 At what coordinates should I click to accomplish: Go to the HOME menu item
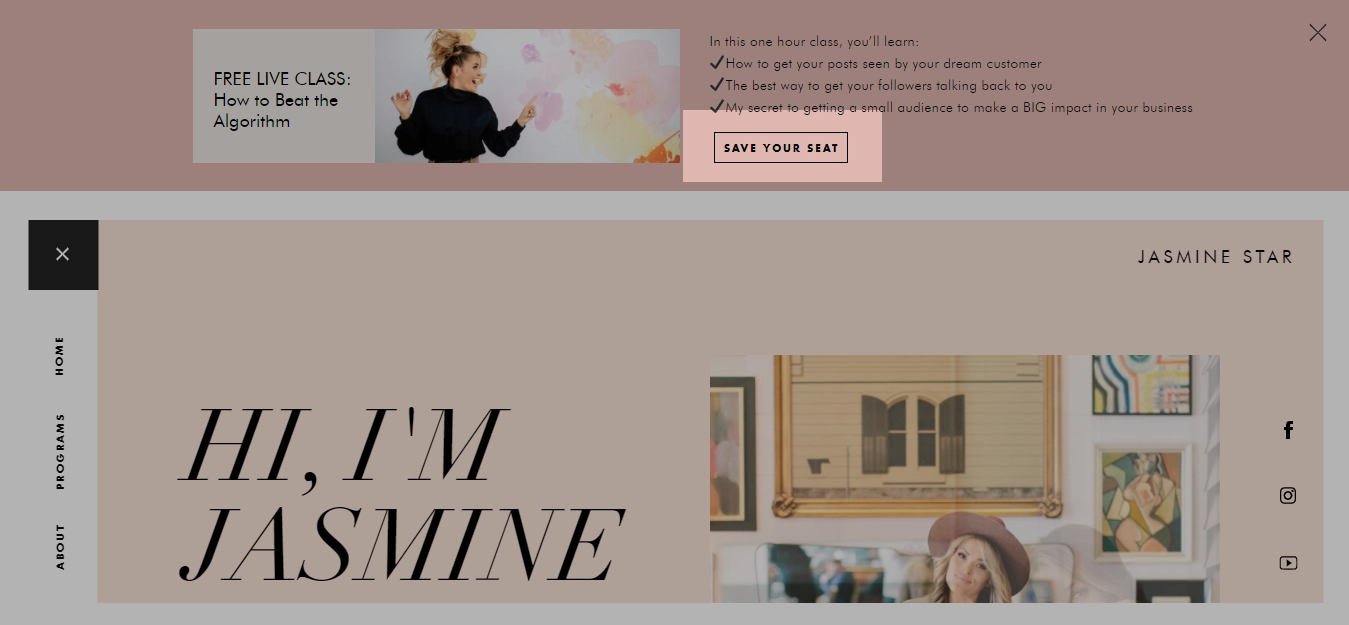tap(59, 356)
